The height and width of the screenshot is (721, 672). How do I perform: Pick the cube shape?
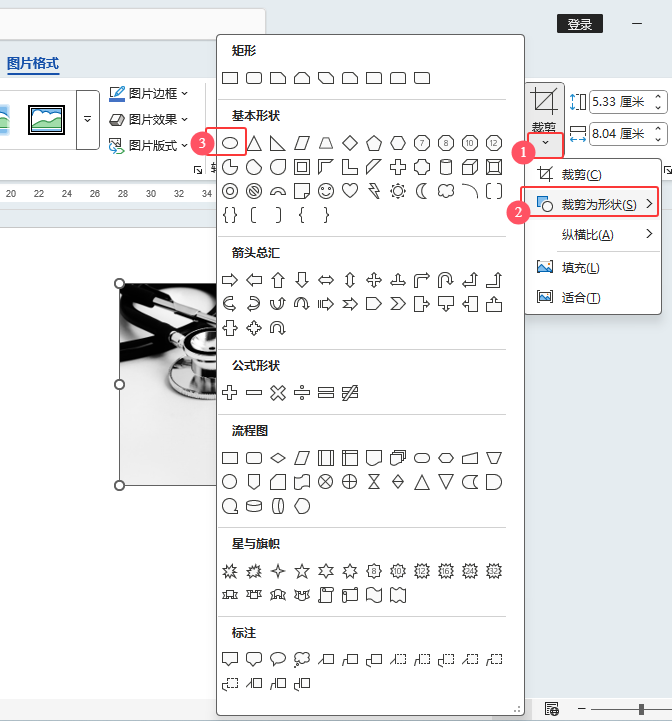[470, 167]
